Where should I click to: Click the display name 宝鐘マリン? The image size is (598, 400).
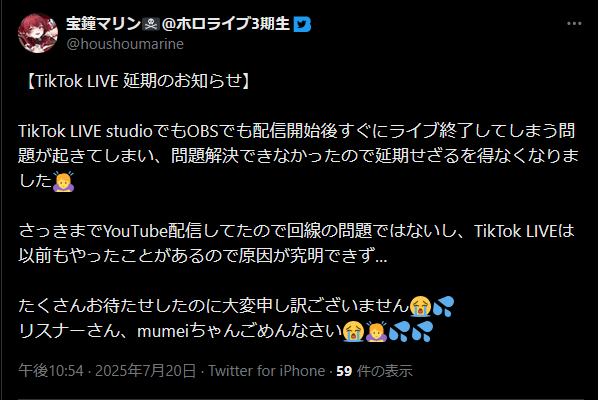point(103,24)
